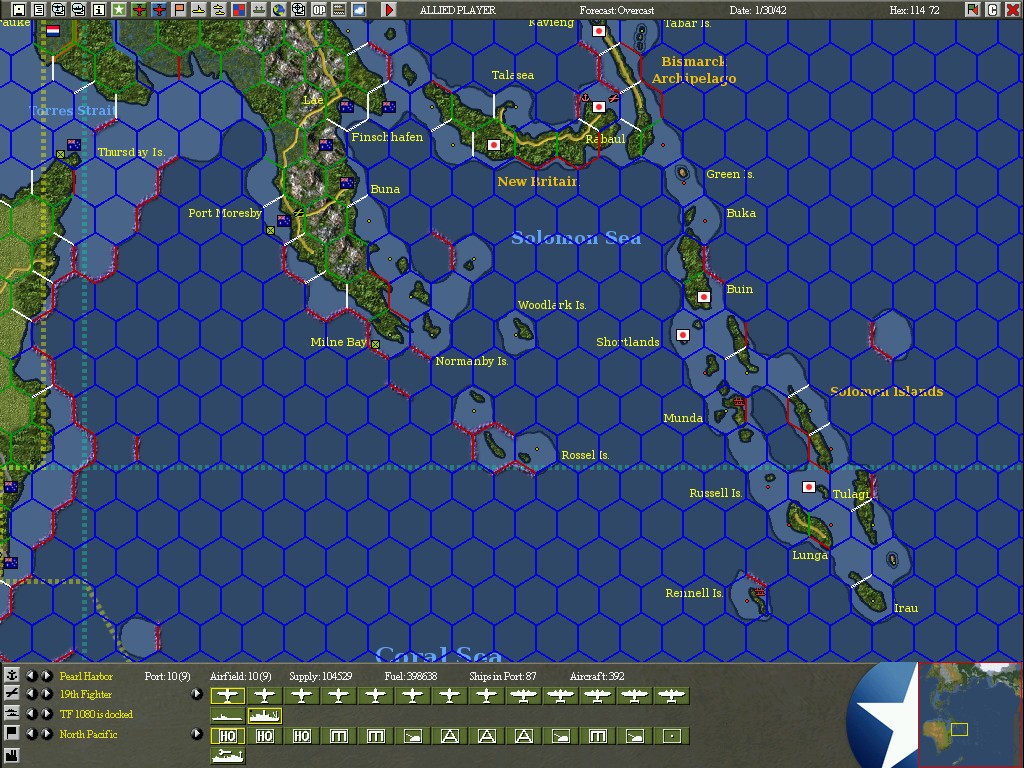Click the red and blue squares icon

tap(239, 9)
